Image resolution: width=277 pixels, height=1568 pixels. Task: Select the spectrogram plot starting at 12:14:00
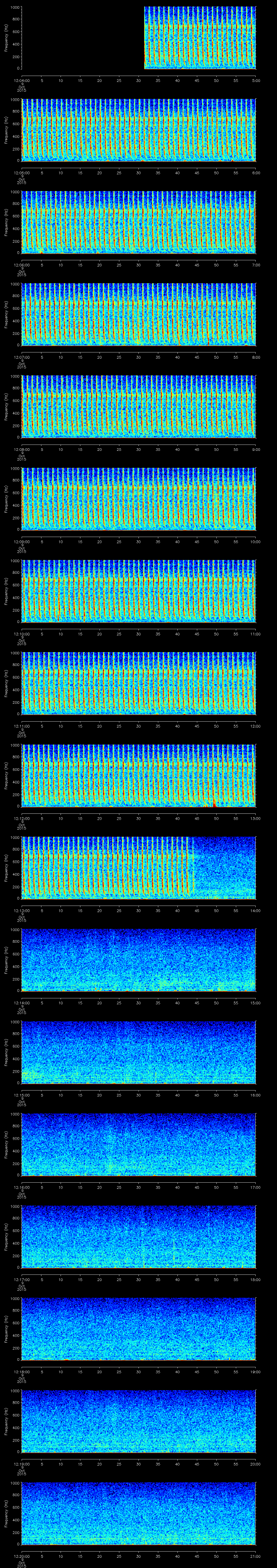pyautogui.click(x=139, y=960)
